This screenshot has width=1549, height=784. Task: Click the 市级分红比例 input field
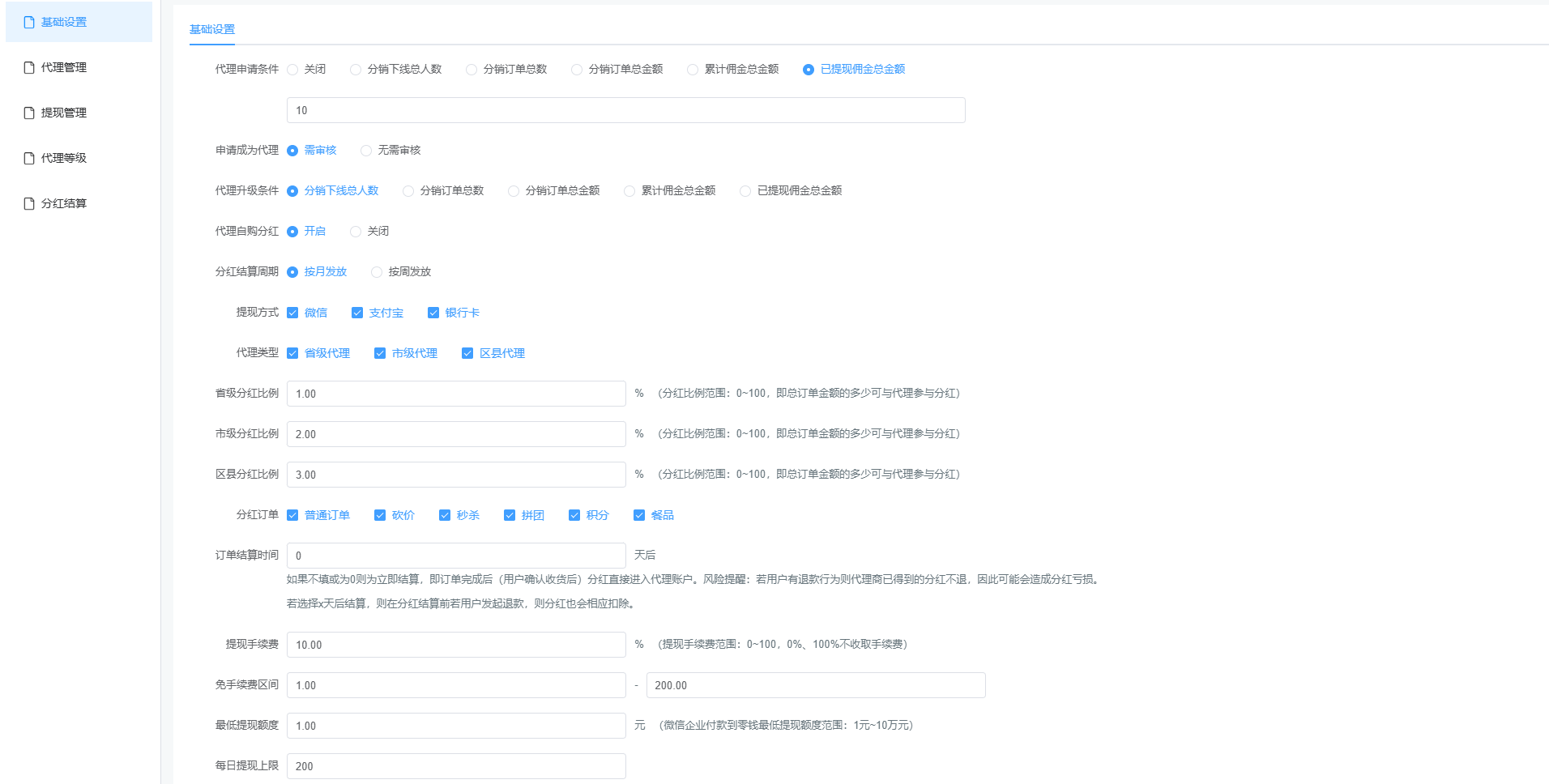coord(456,434)
